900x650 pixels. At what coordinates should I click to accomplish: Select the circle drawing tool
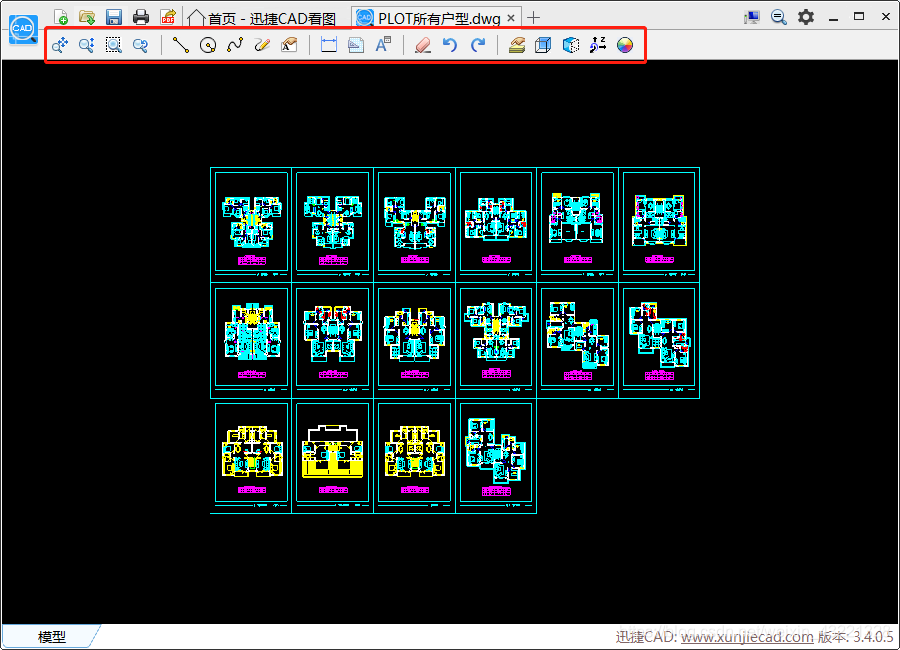208,45
